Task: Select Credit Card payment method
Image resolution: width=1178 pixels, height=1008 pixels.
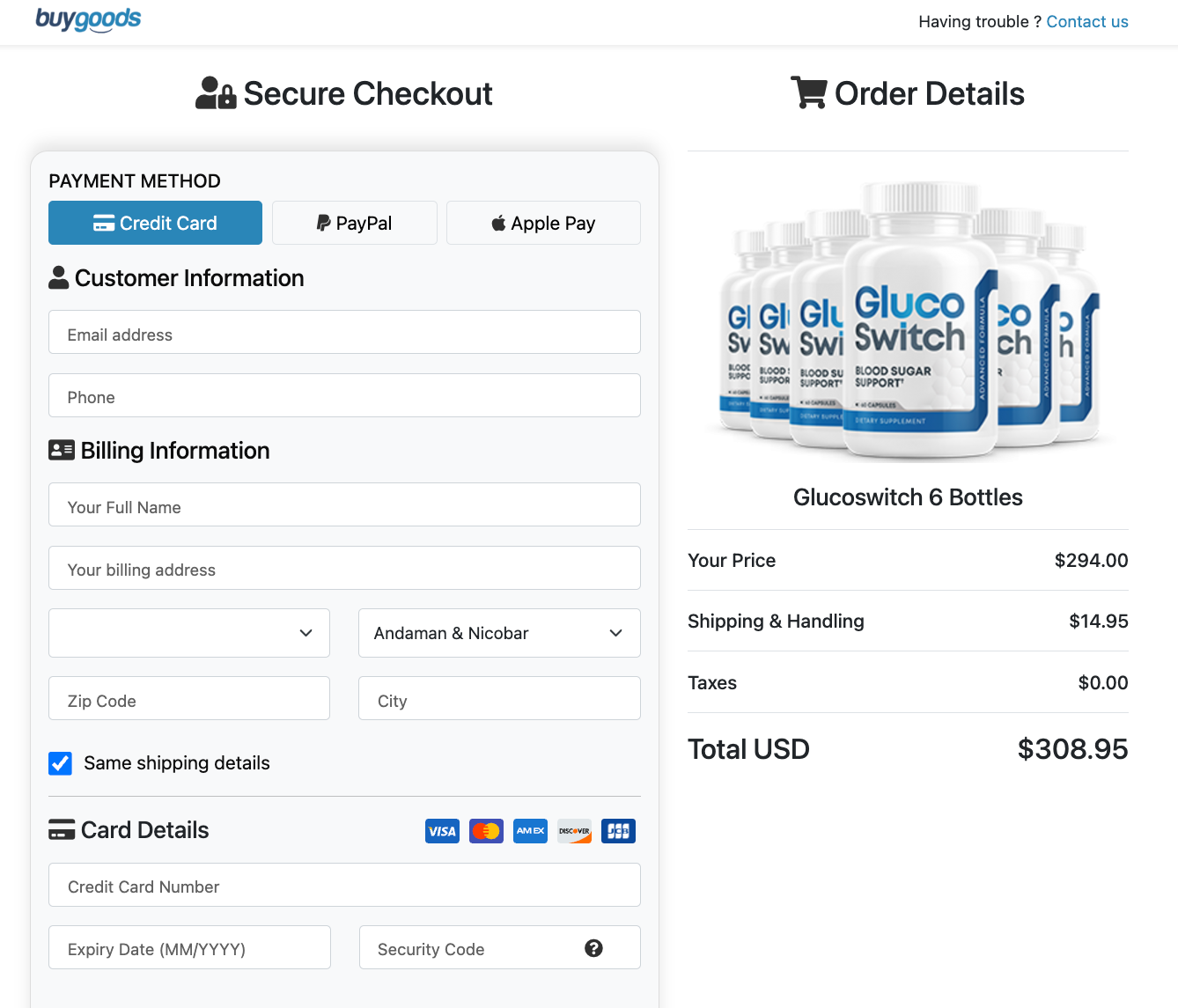Action: [x=155, y=223]
